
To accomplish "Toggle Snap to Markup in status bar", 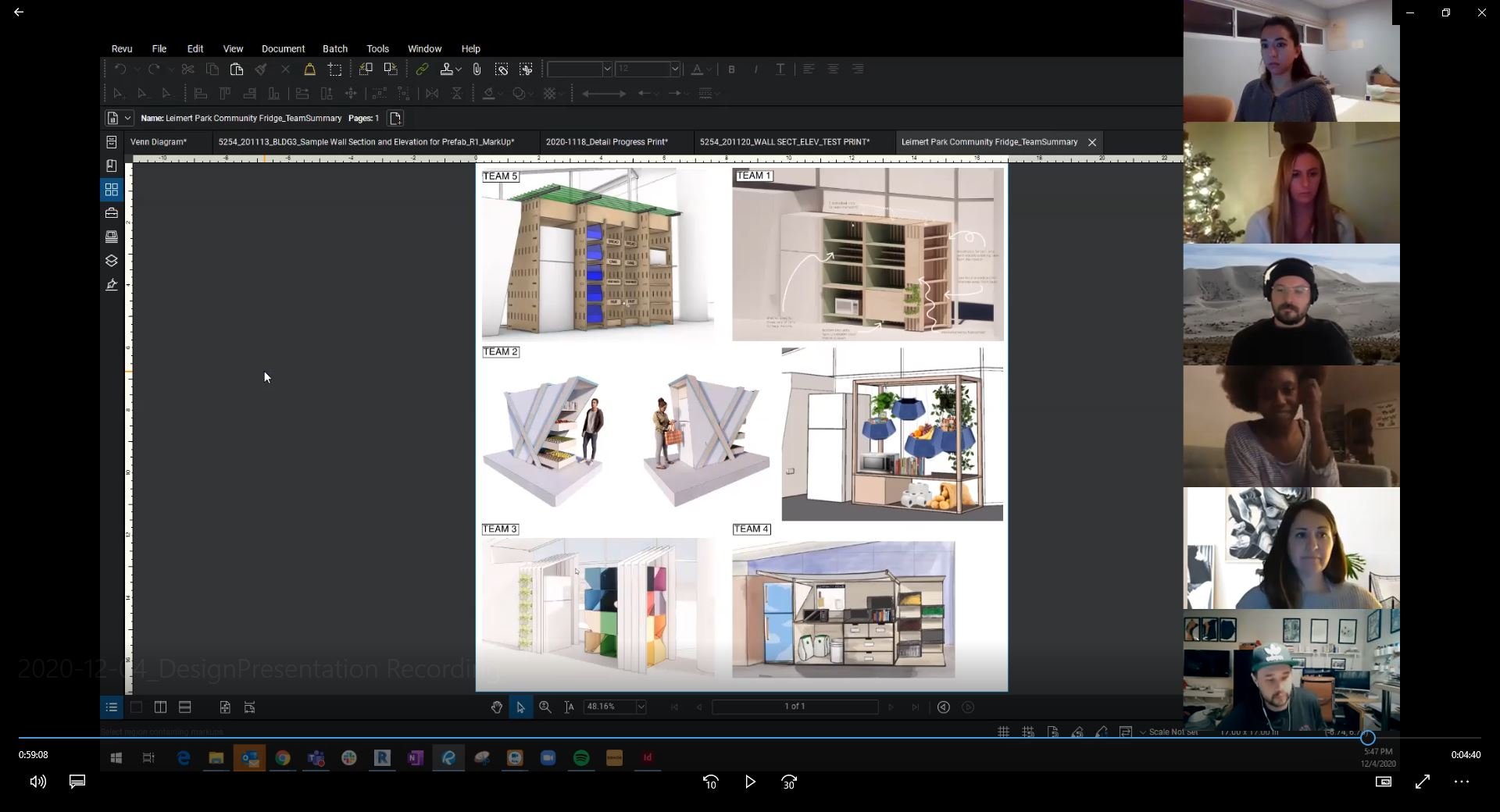I will (x=1077, y=732).
